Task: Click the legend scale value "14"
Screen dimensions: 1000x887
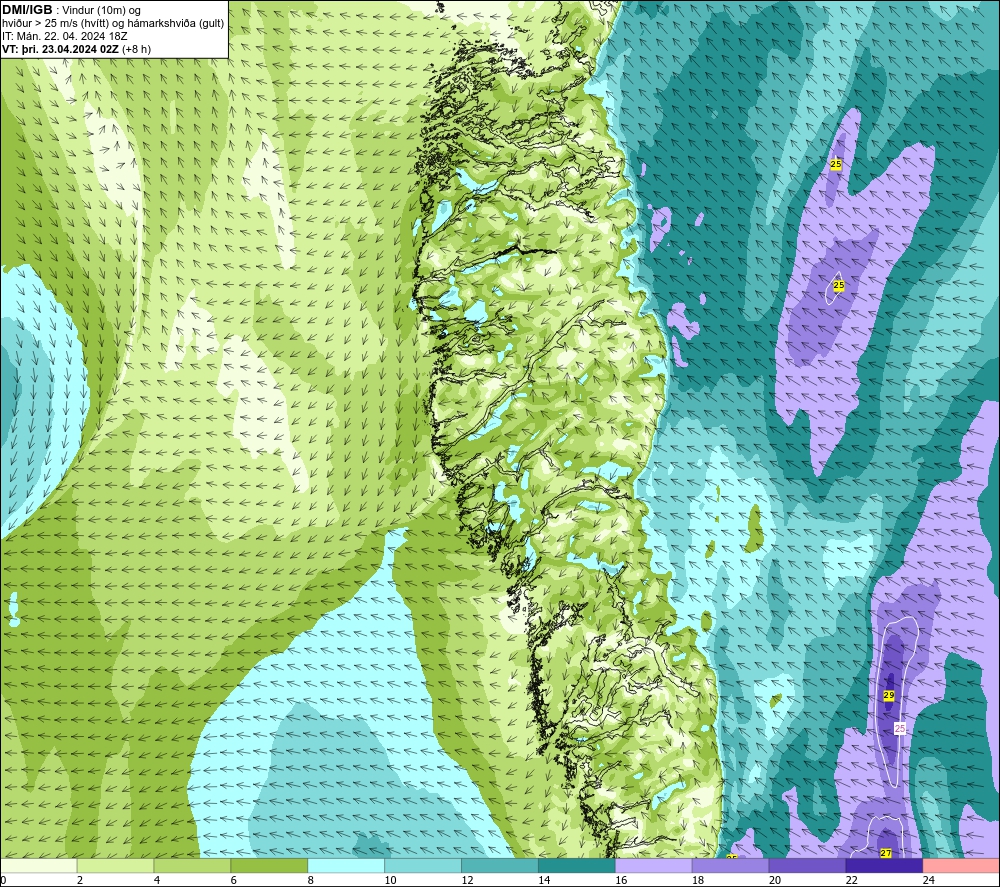Action: pyautogui.click(x=544, y=880)
